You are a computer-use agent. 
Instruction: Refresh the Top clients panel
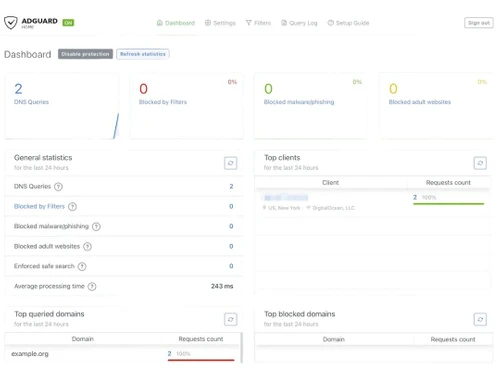[x=480, y=163]
